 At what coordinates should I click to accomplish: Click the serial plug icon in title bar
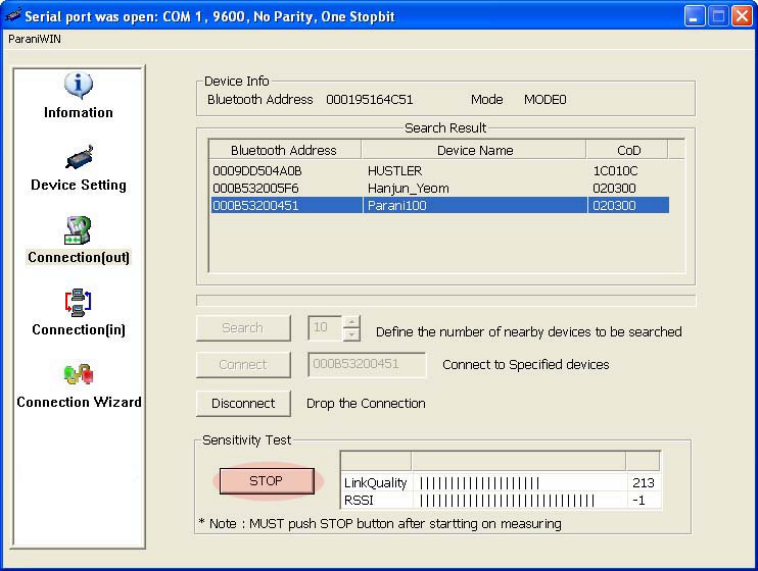point(13,15)
